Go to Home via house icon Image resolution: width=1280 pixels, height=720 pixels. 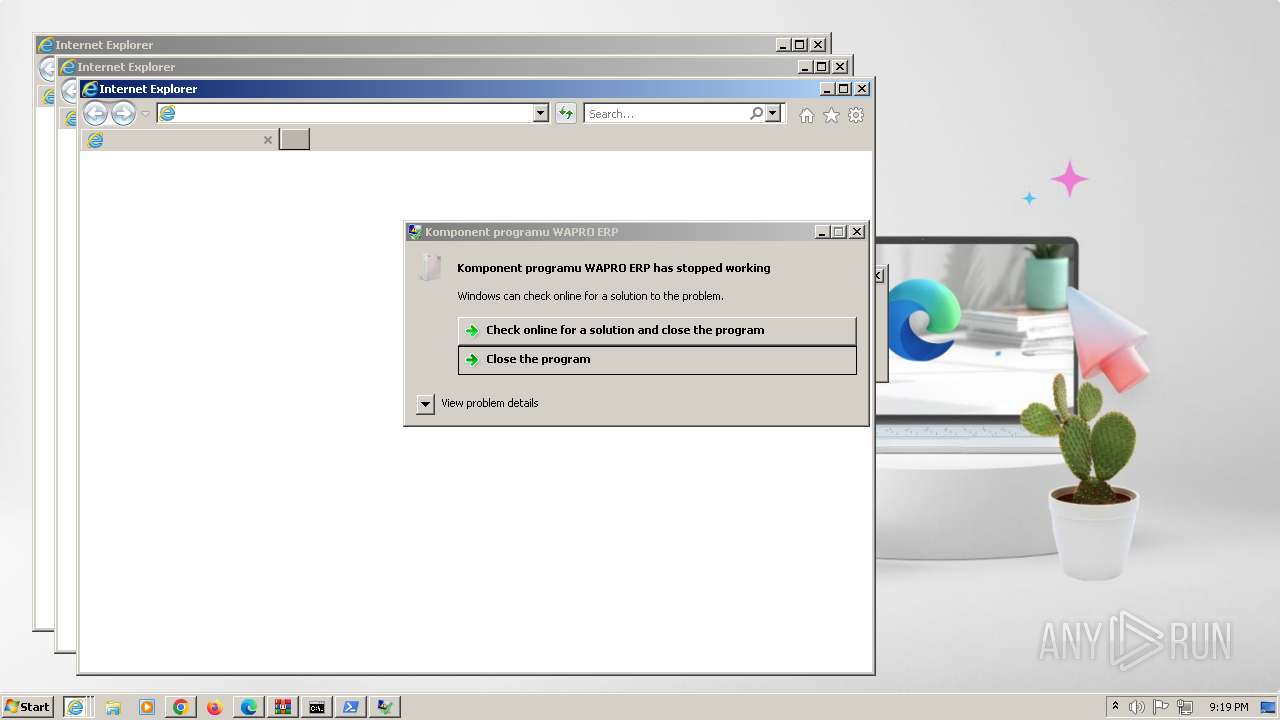[807, 115]
